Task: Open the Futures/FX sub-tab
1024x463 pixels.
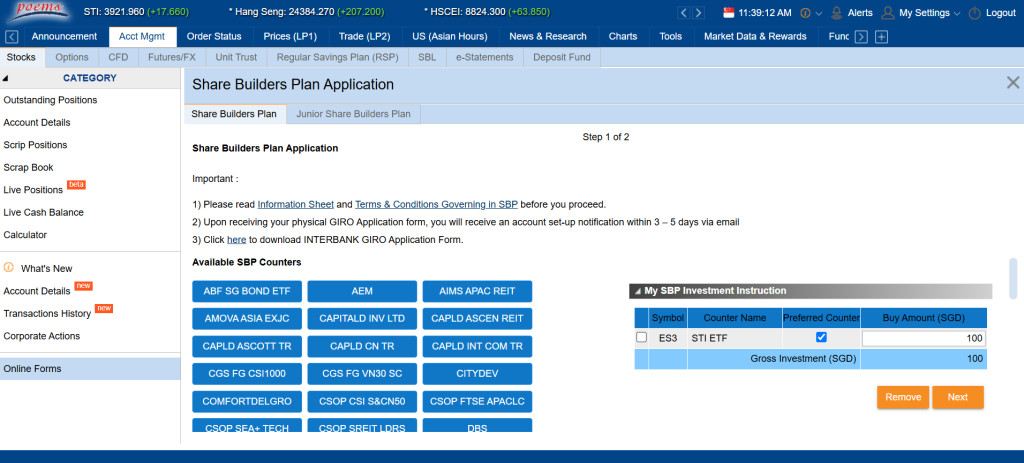Action: click(x=172, y=57)
